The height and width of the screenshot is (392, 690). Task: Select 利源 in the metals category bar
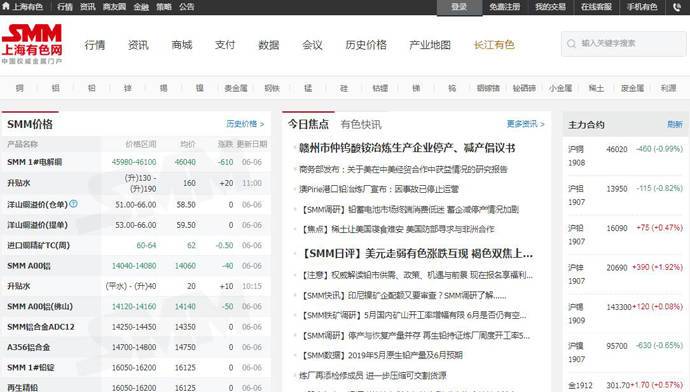668,88
